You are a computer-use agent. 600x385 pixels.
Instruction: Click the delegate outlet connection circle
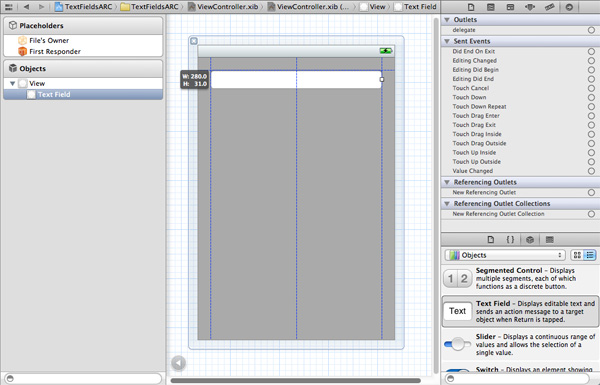point(591,30)
